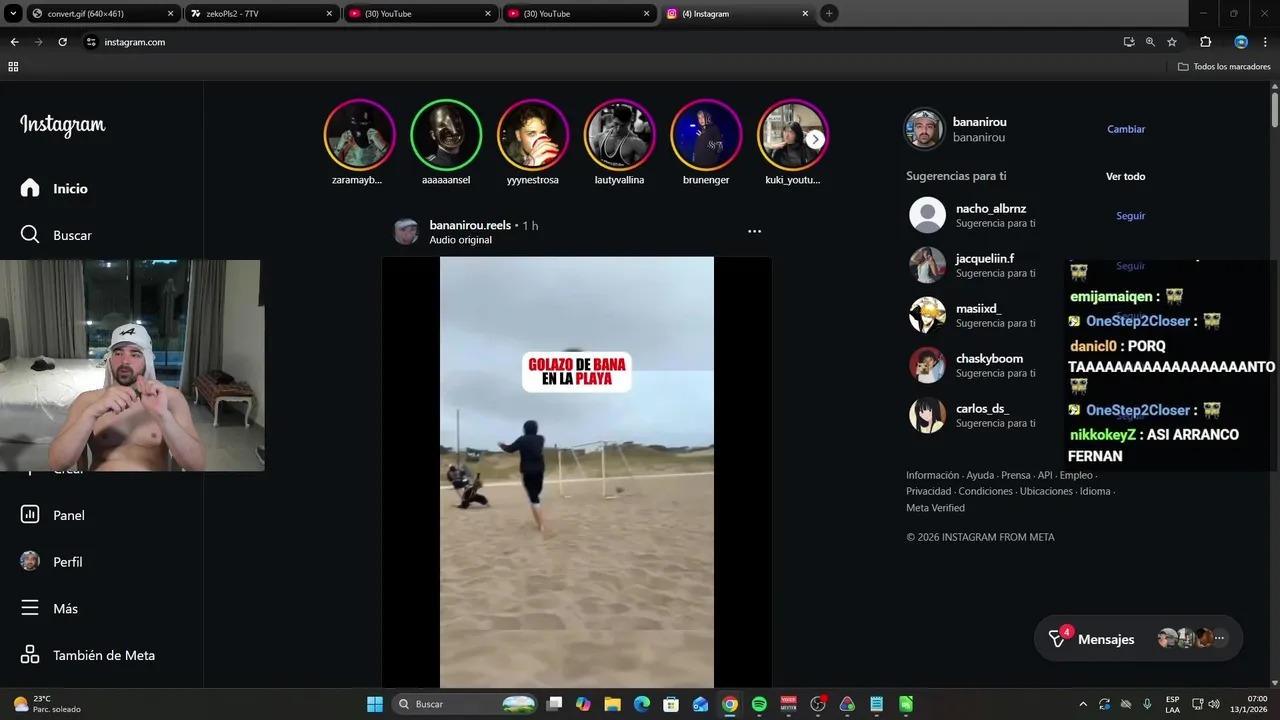
Task: Switch to first (30) YouTube tab
Action: pyautogui.click(x=420, y=14)
